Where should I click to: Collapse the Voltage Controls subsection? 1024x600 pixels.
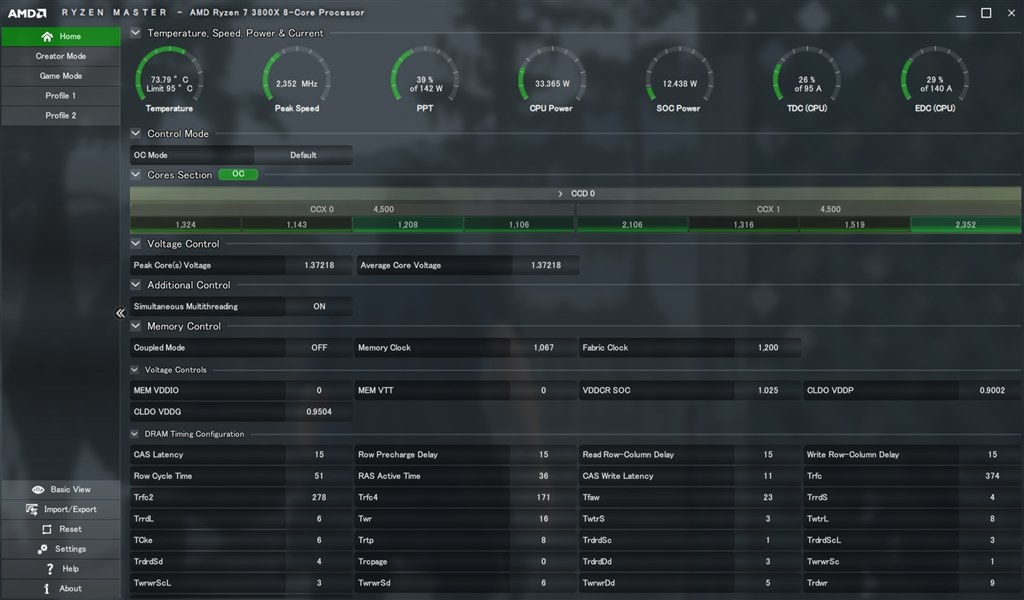(x=135, y=370)
